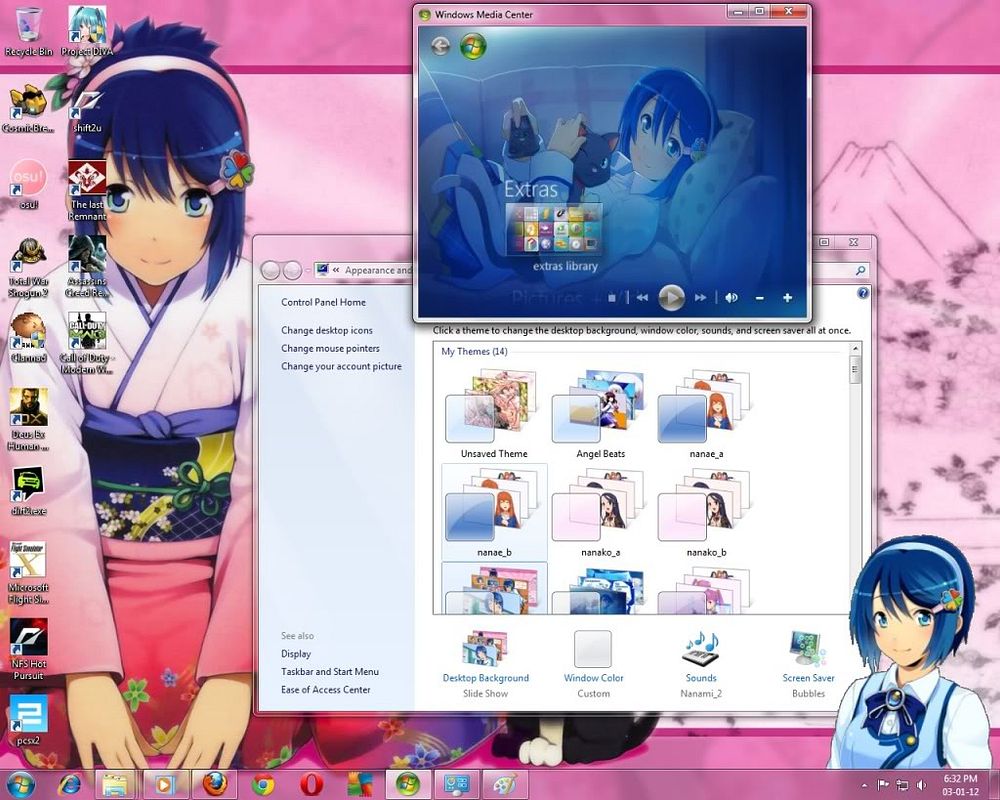
Task: Click the Control Panel back button
Action: point(270,270)
